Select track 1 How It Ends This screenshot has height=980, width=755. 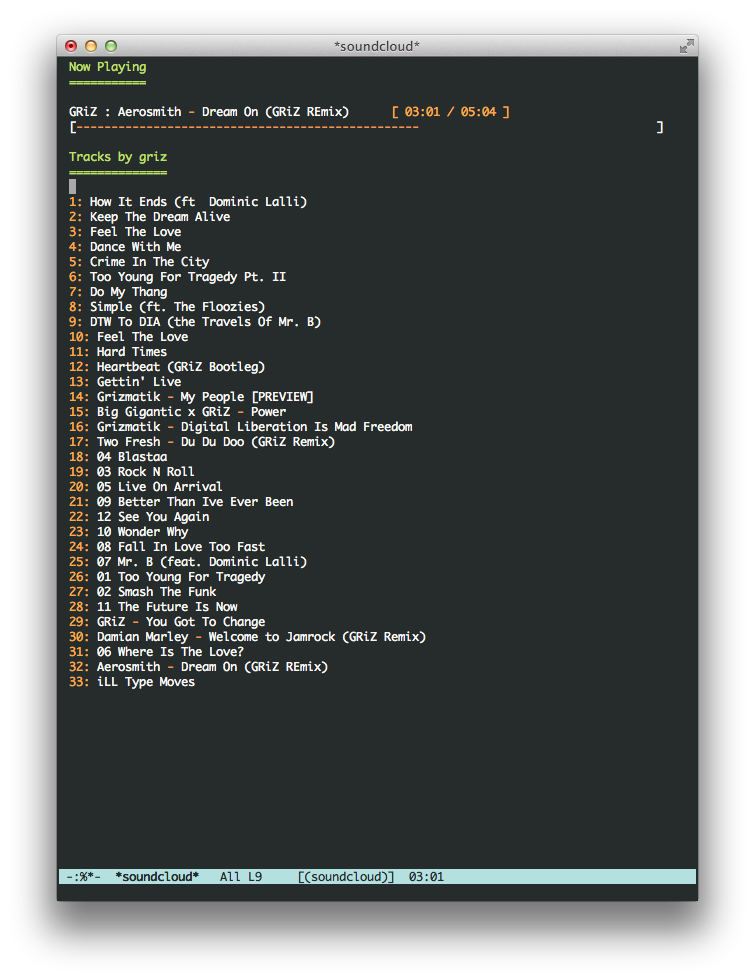click(x=188, y=202)
